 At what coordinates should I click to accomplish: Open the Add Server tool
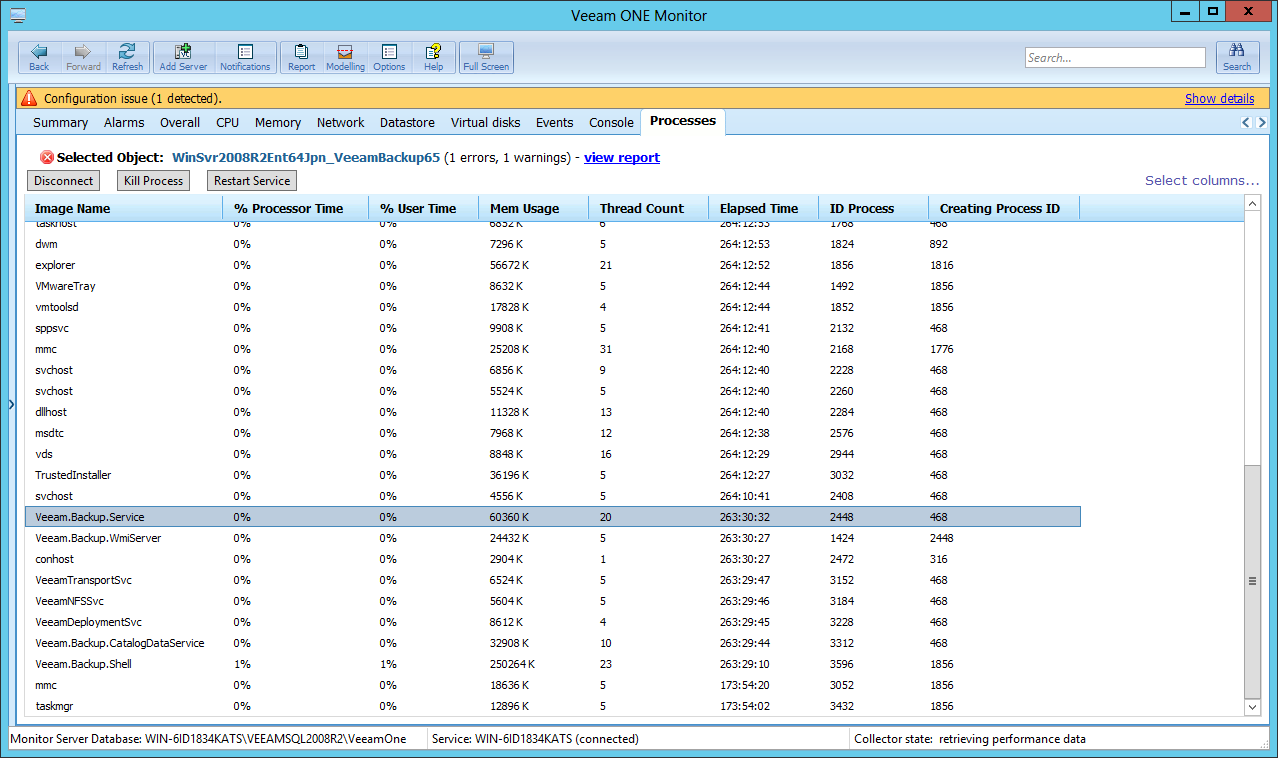tap(183, 57)
